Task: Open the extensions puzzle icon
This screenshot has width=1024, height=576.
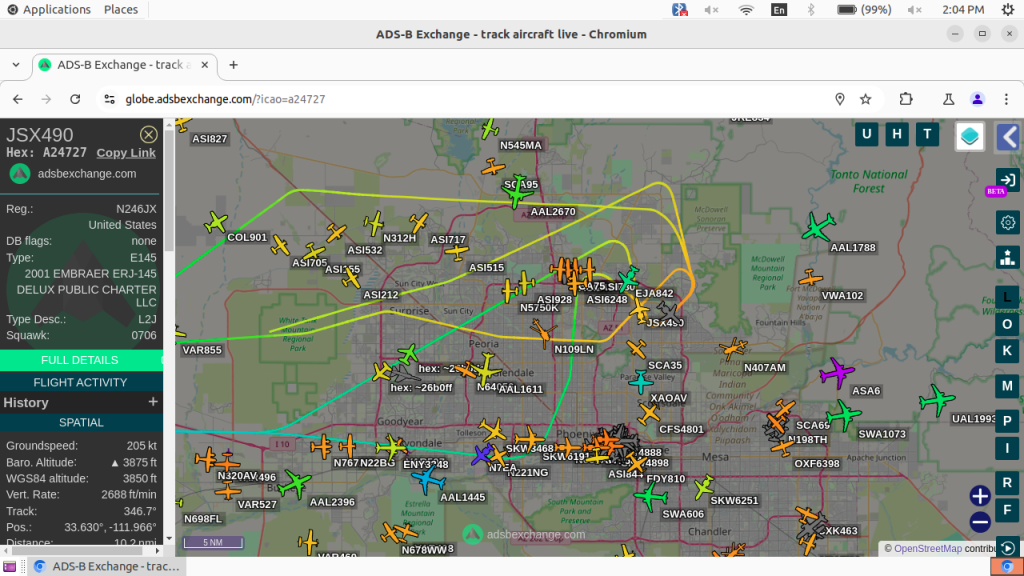Action: coord(906,99)
